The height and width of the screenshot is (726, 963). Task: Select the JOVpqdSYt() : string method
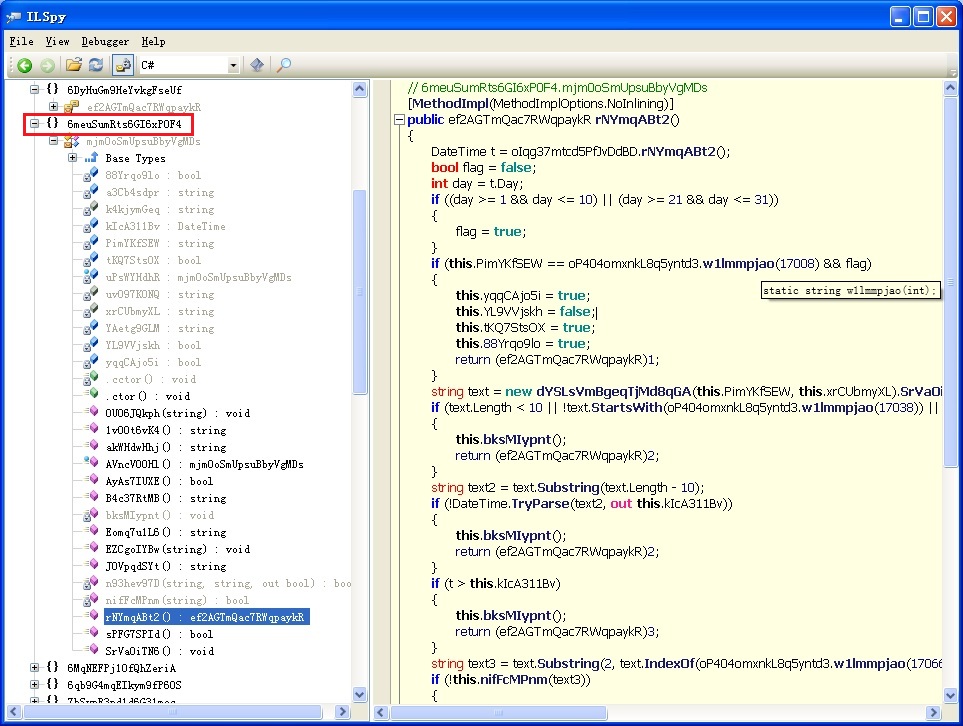[x=166, y=567]
